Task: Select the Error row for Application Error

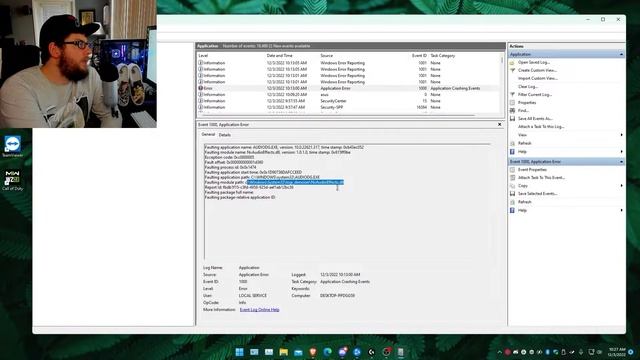Action: 348,88
